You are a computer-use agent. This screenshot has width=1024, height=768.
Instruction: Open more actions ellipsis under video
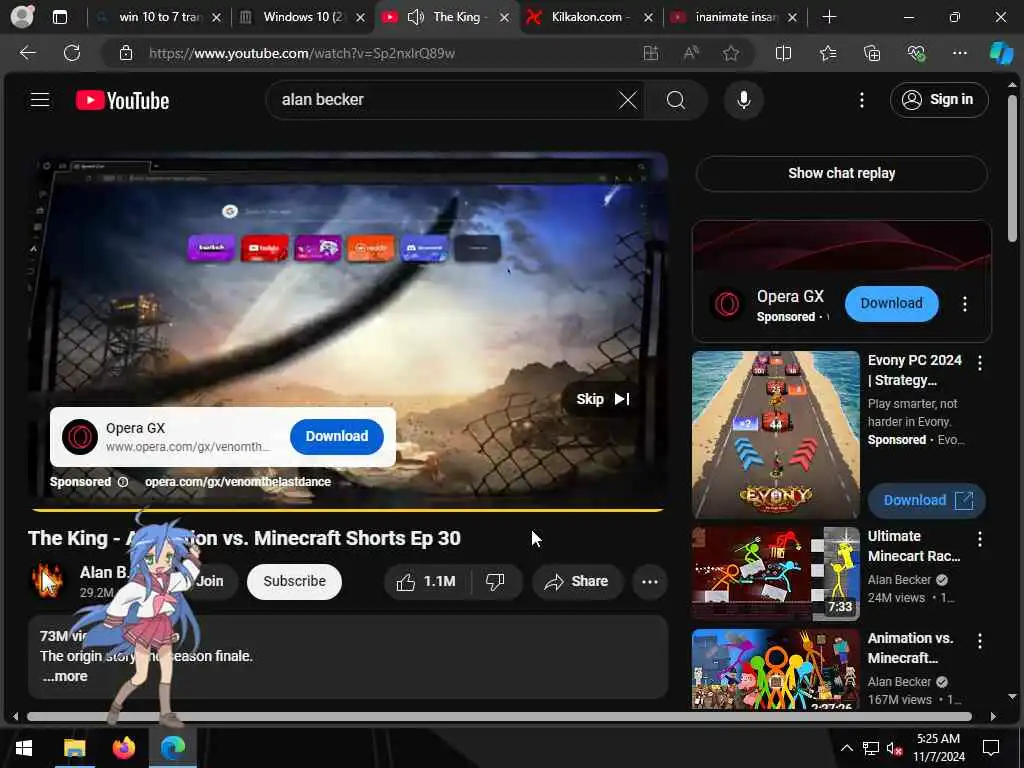point(649,582)
